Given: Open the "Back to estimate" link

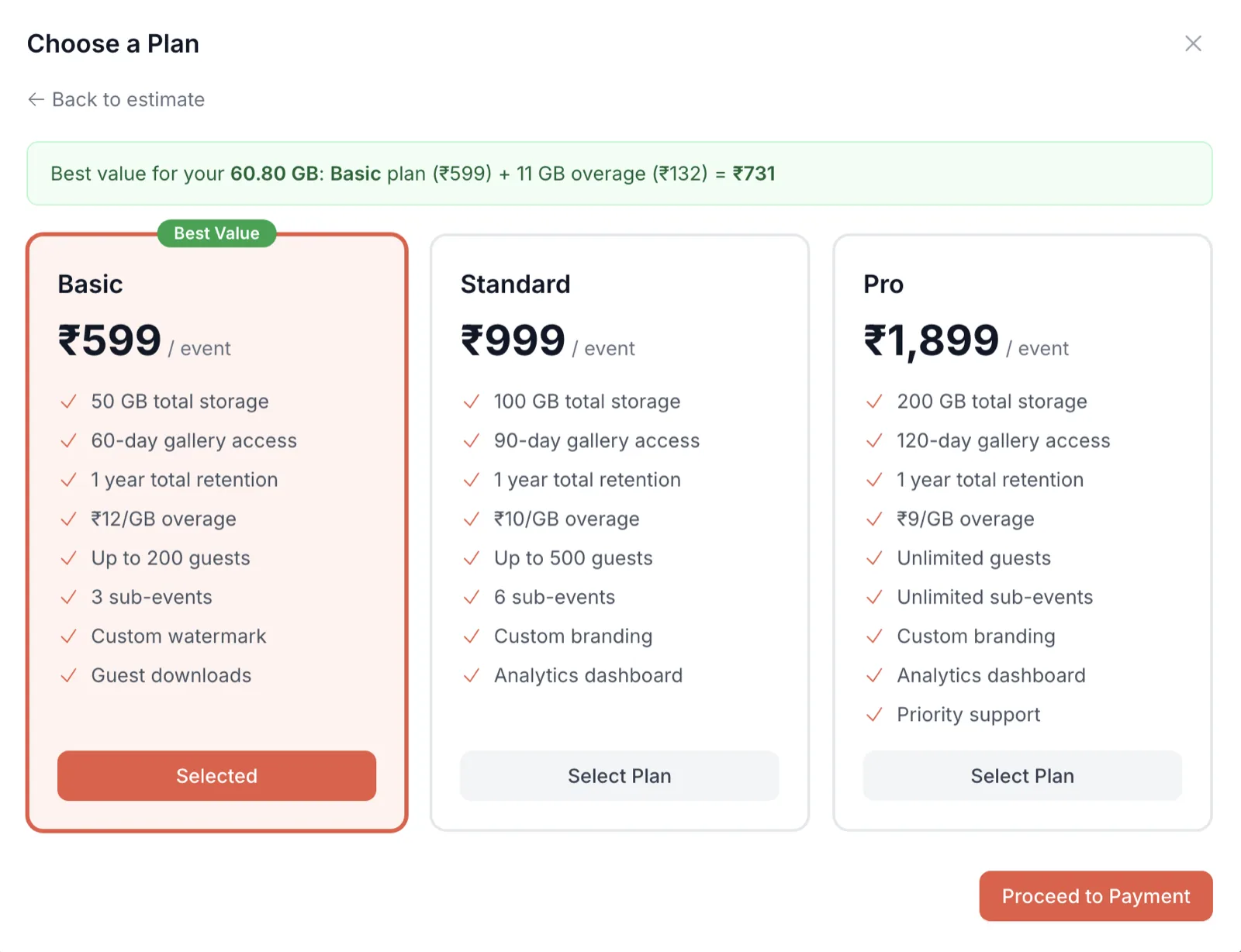Looking at the screenshot, I should click(x=127, y=99).
